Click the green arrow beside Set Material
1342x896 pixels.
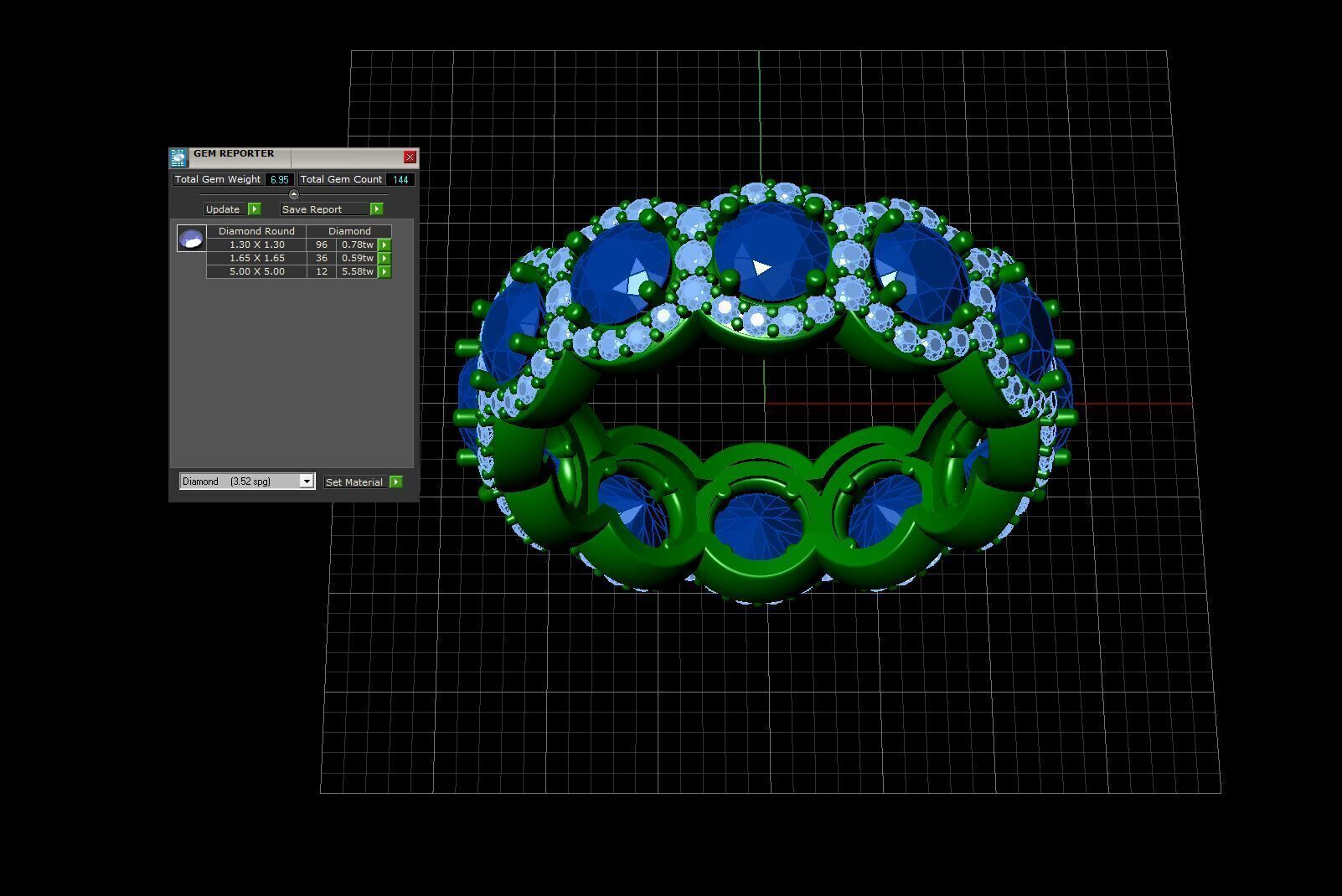click(396, 481)
